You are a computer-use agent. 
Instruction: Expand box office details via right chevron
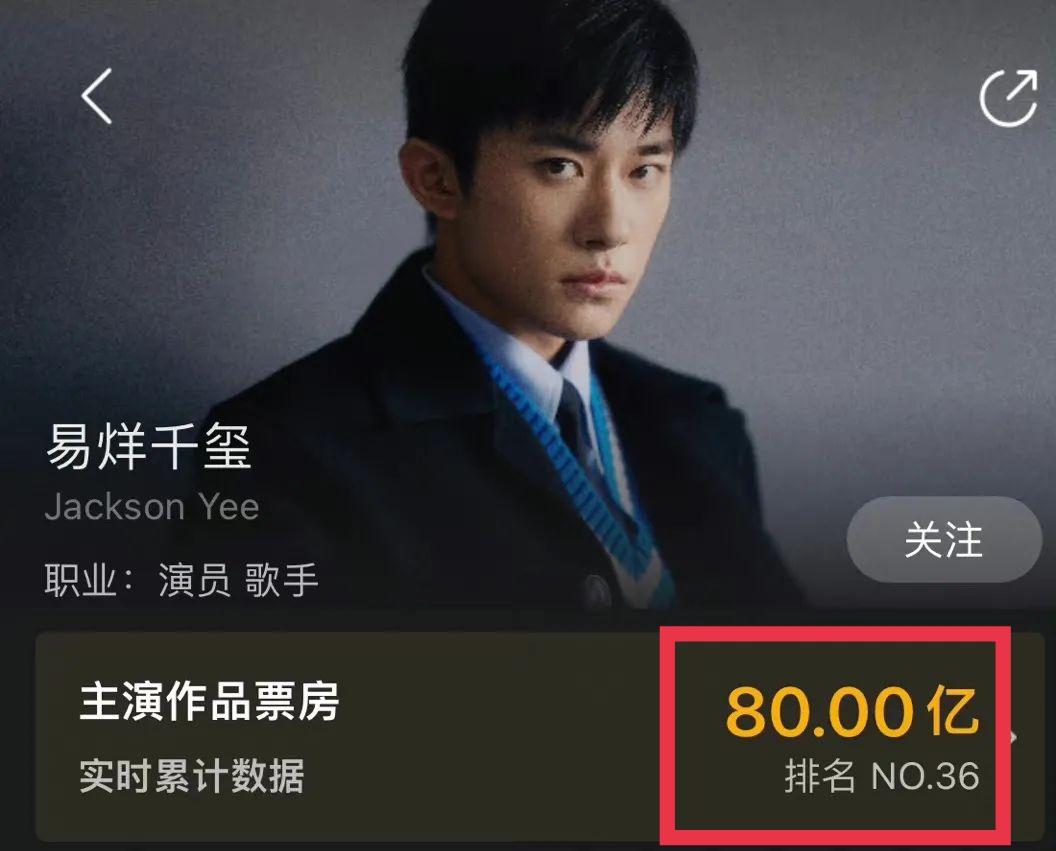tap(1015, 737)
